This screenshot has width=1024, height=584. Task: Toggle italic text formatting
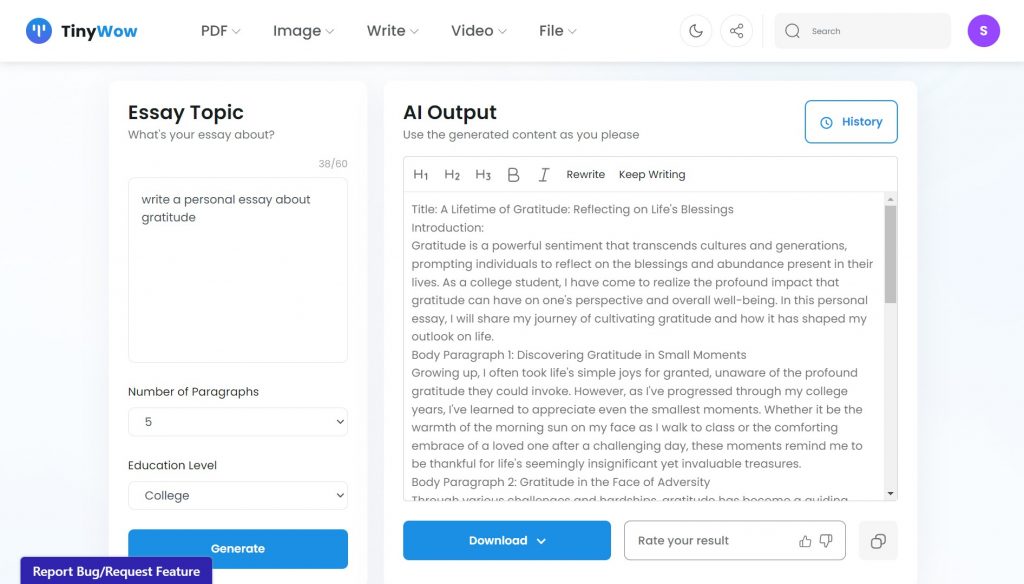544,175
